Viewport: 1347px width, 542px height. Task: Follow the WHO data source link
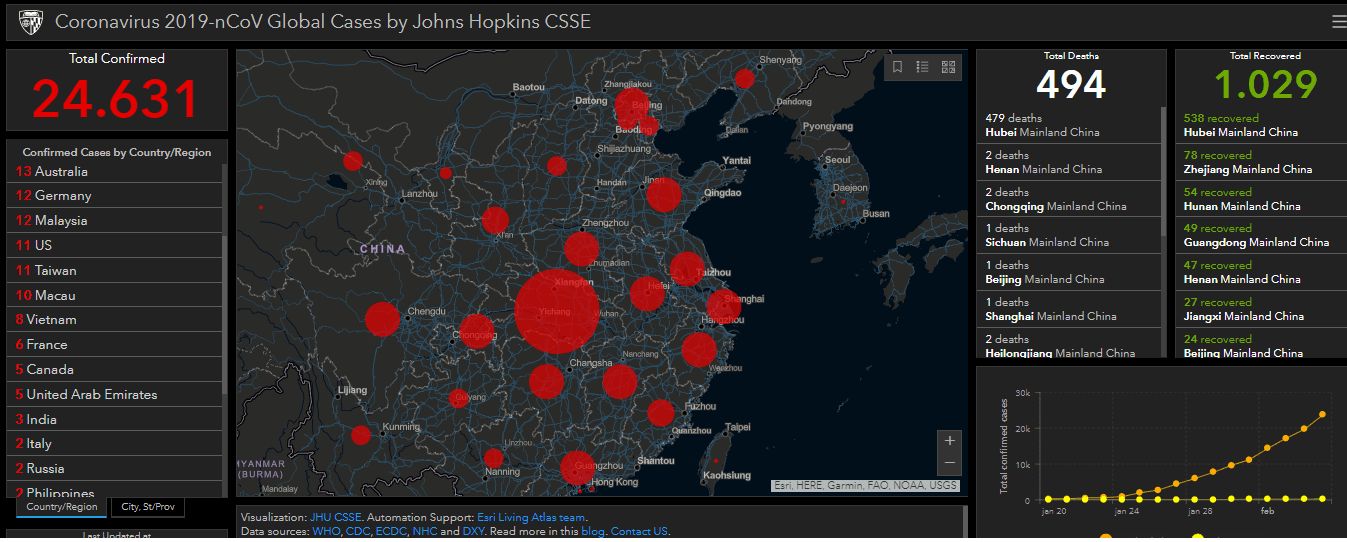point(326,531)
